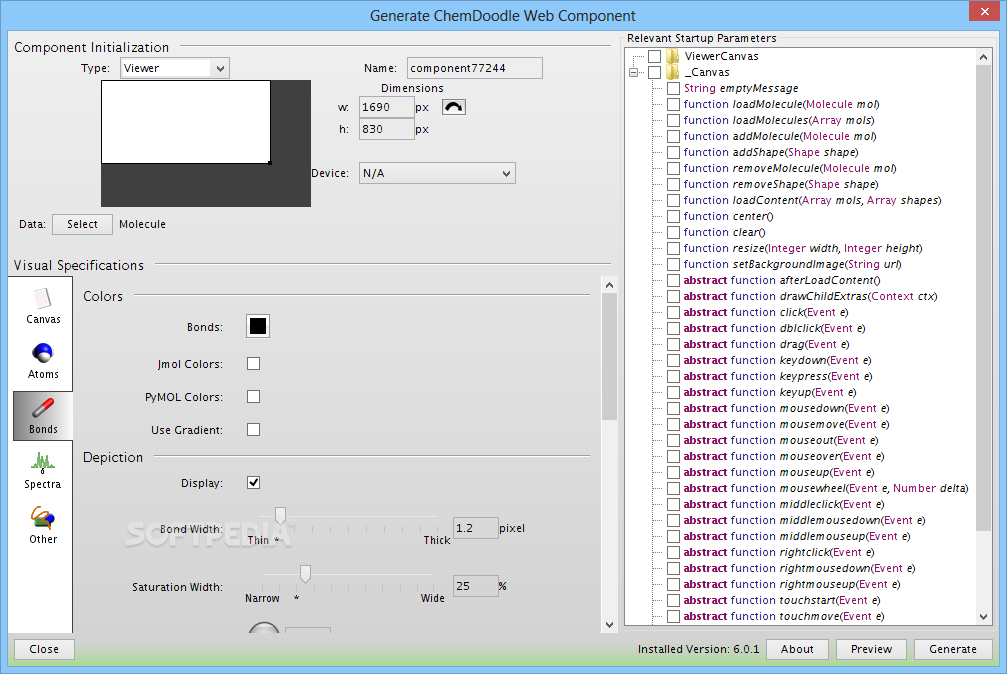The width and height of the screenshot is (1007, 674).
Task: Toggle the Use Gradient checkbox
Action: point(254,429)
